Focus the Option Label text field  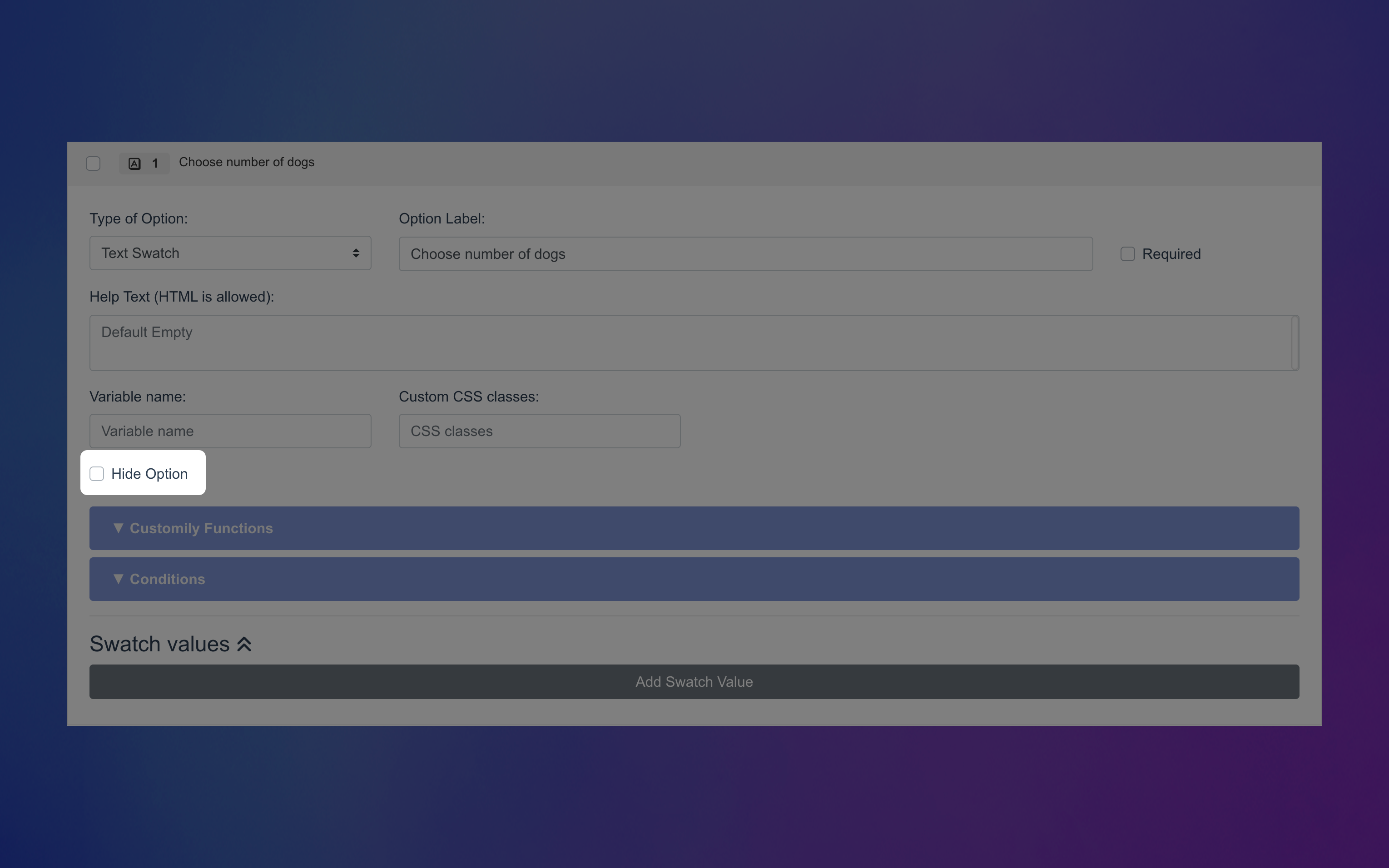coord(745,254)
